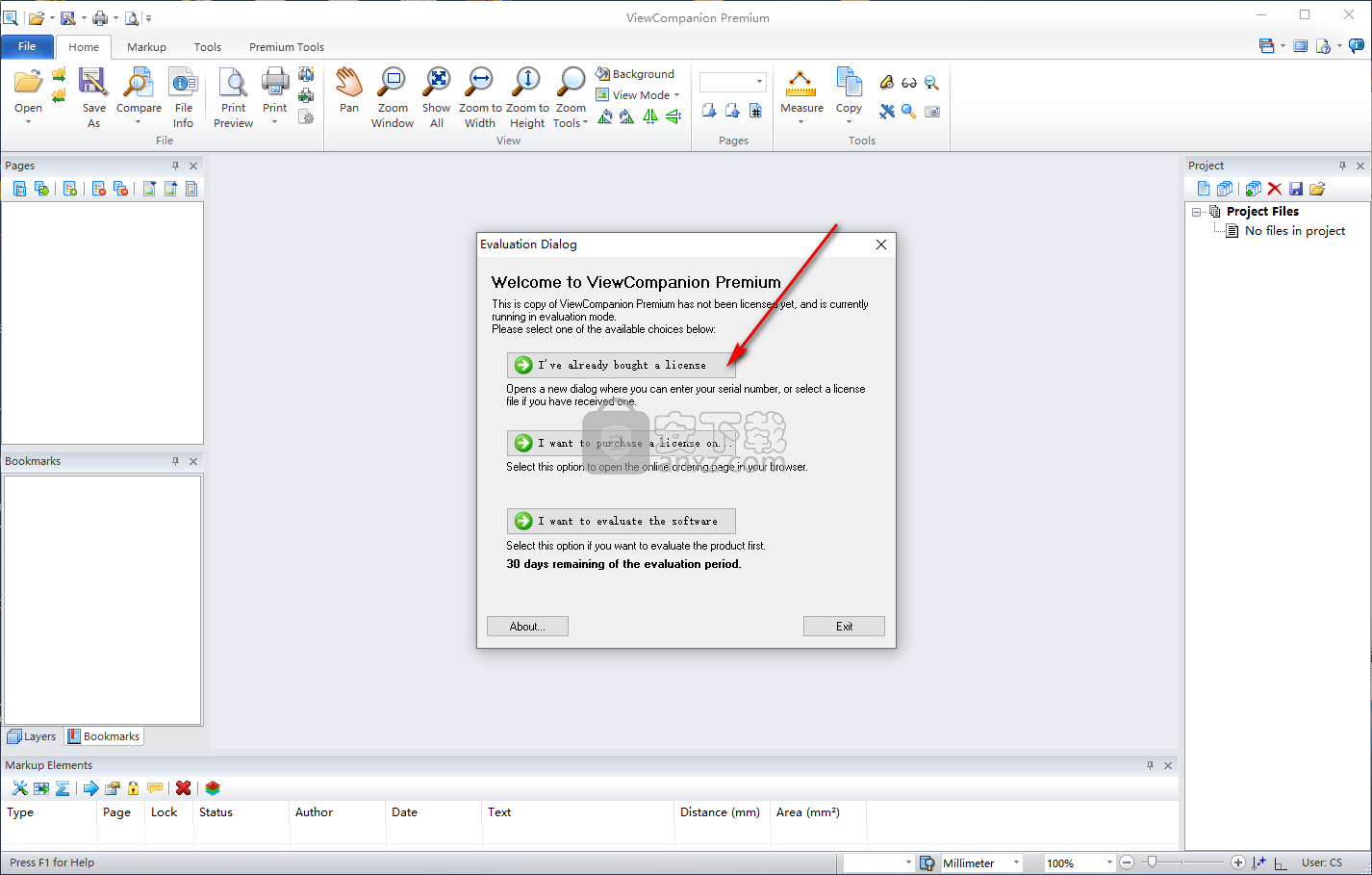The width and height of the screenshot is (1372, 875).
Task: Click I've already bought a license
Action: click(621, 365)
